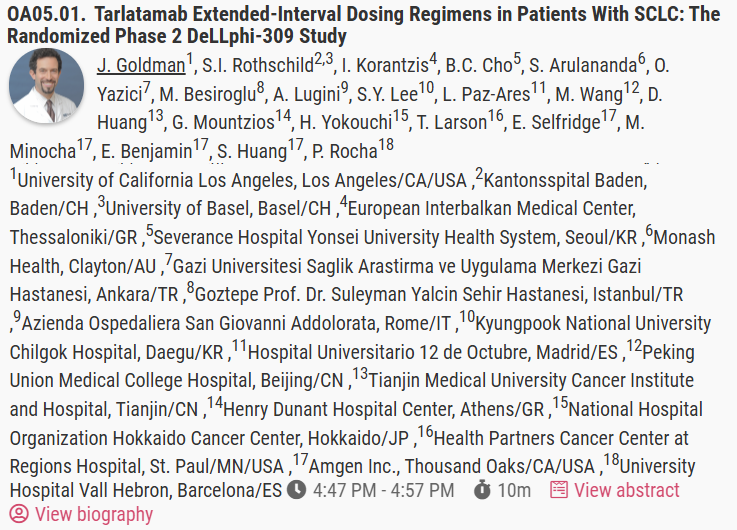Click presenting author J. Goldman's name

pyautogui.click(x=141, y=65)
